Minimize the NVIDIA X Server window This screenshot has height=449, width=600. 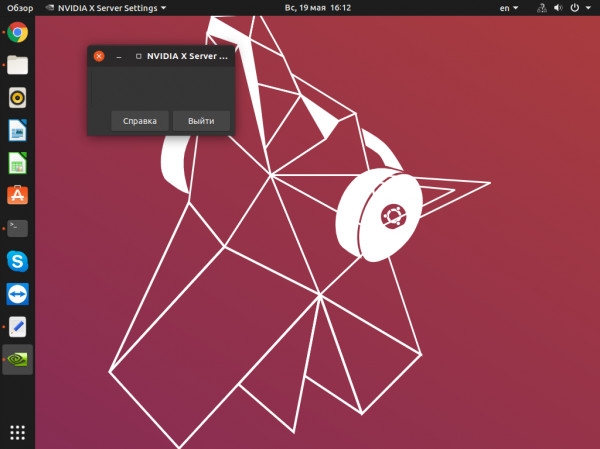pyautogui.click(x=119, y=56)
